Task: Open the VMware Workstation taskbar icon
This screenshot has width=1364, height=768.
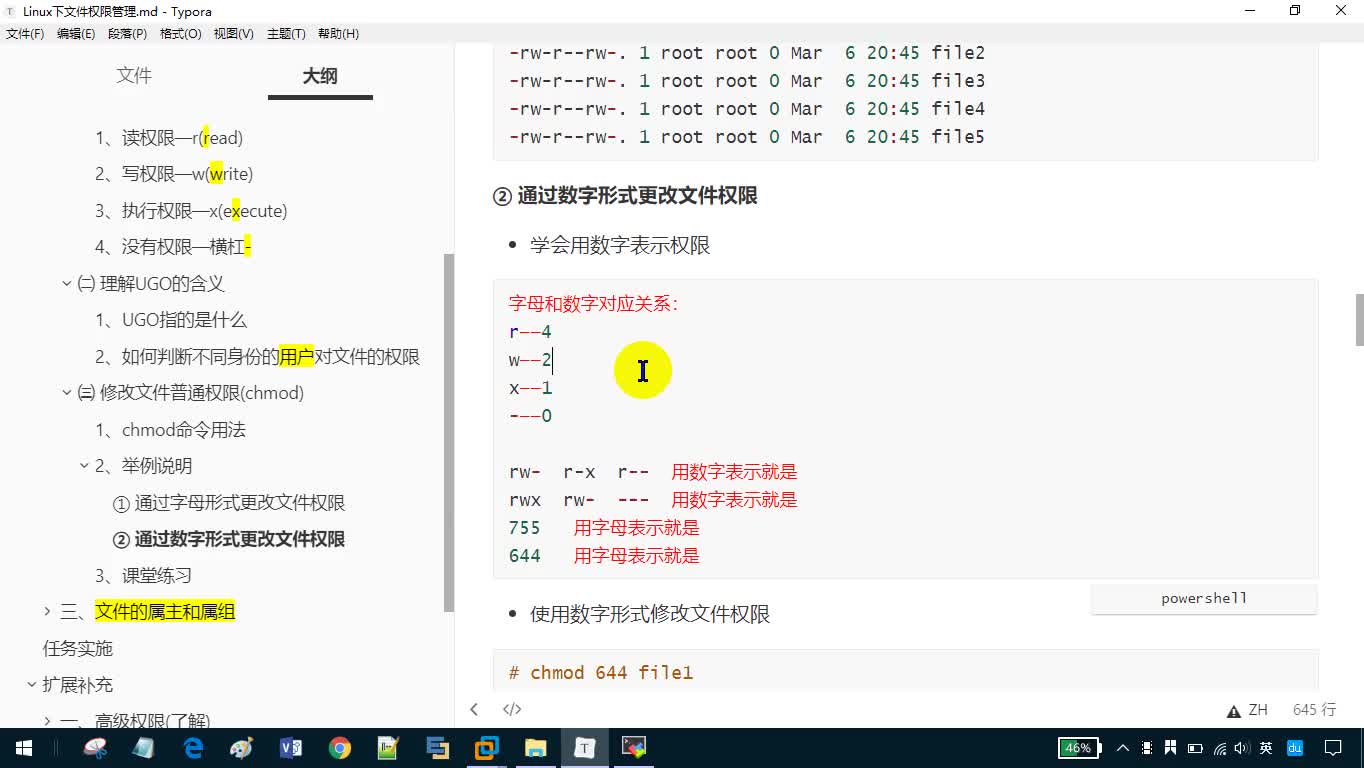Action: pyautogui.click(x=487, y=748)
